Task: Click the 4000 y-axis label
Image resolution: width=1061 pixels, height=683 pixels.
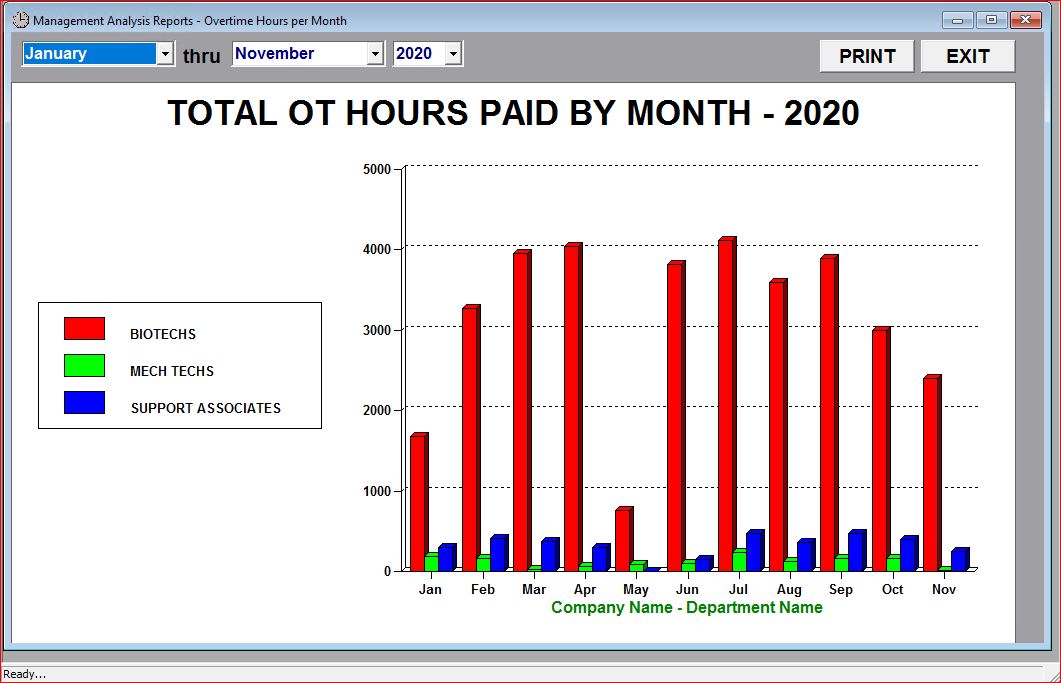Action: click(x=377, y=249)
